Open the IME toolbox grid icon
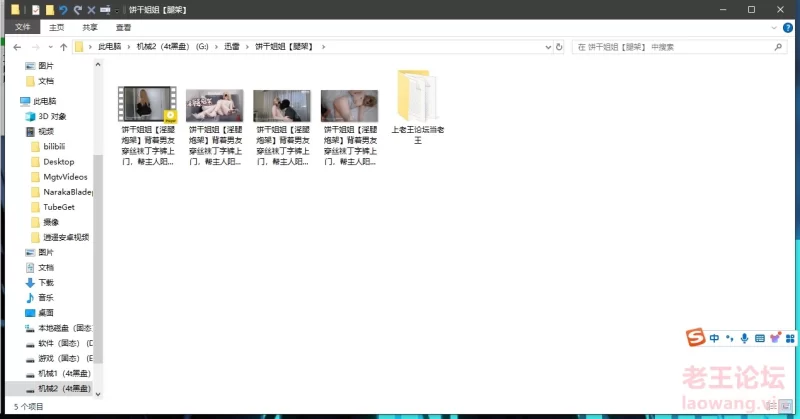The width and height of the screenshot is (800, 419). [790, 338]
